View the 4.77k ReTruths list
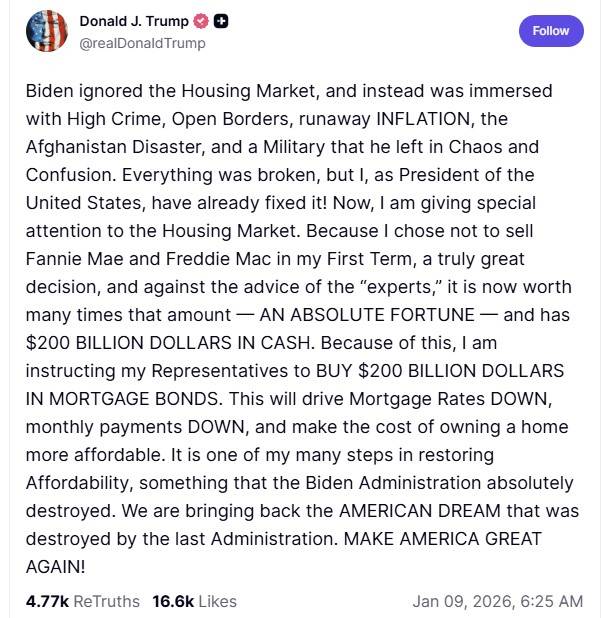The width and height of the screenshot is (601, 618). click(x=83, y=601)
